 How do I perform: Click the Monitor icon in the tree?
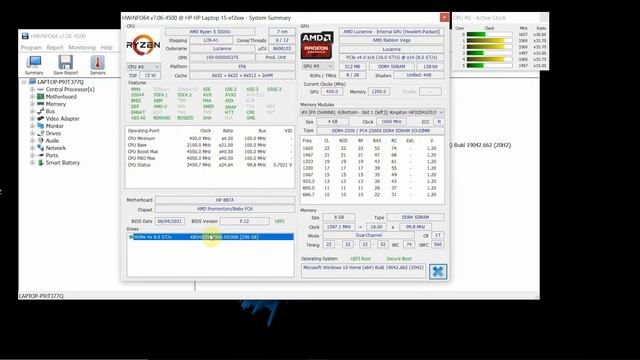40,126
